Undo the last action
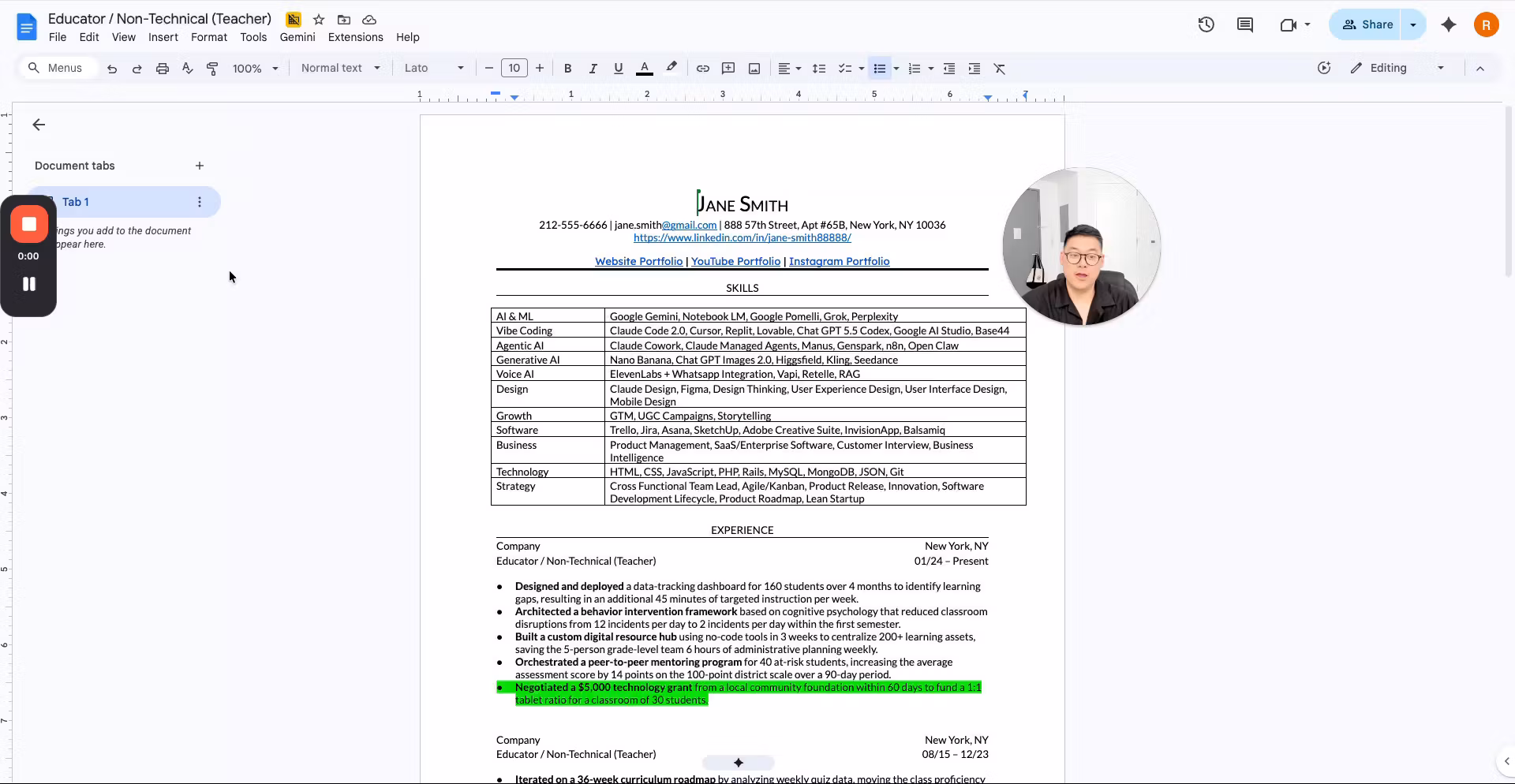Viewport: 1515px width, 784px height. [112, 69]
